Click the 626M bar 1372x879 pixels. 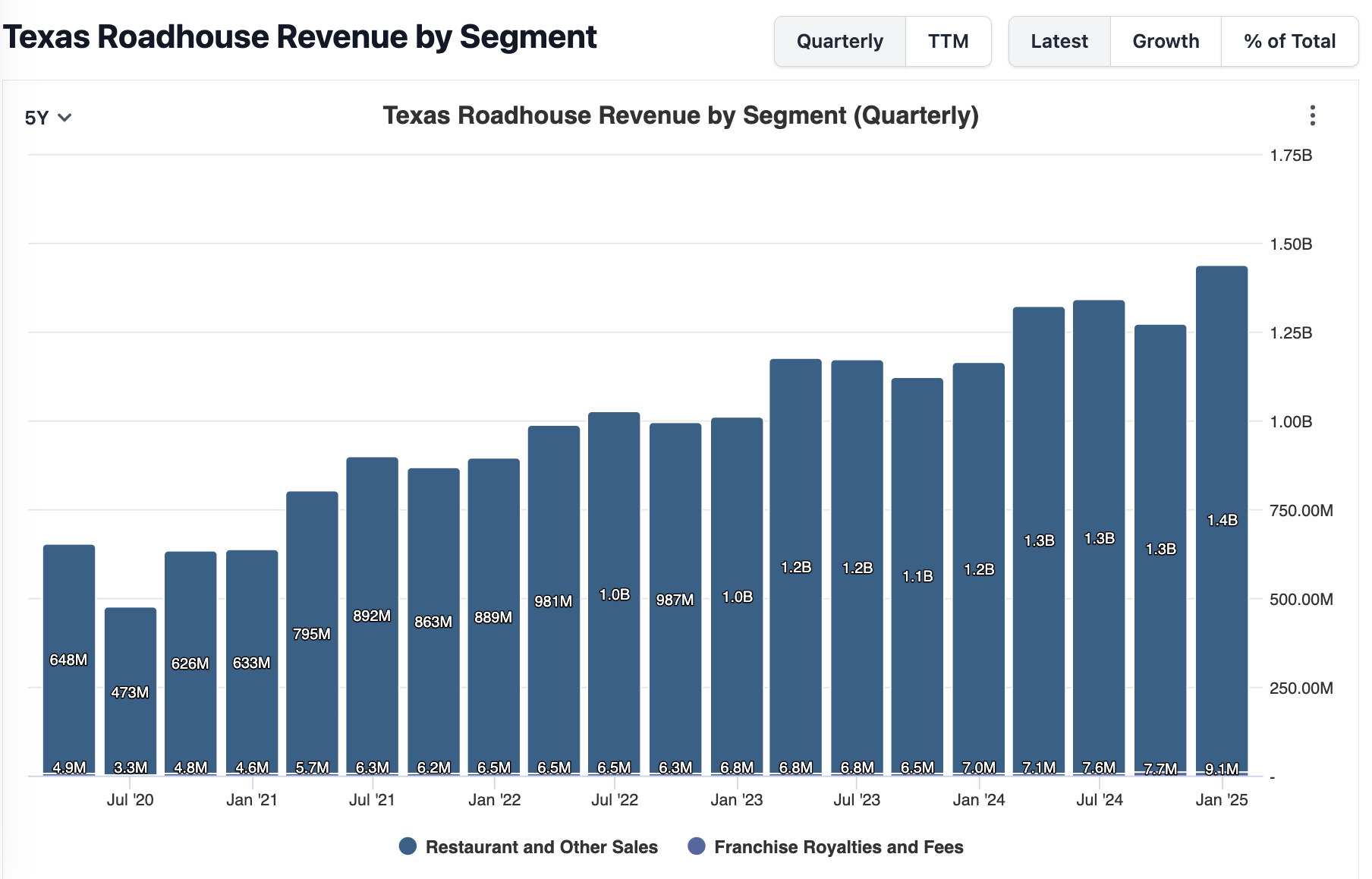(x=190, y=662)
